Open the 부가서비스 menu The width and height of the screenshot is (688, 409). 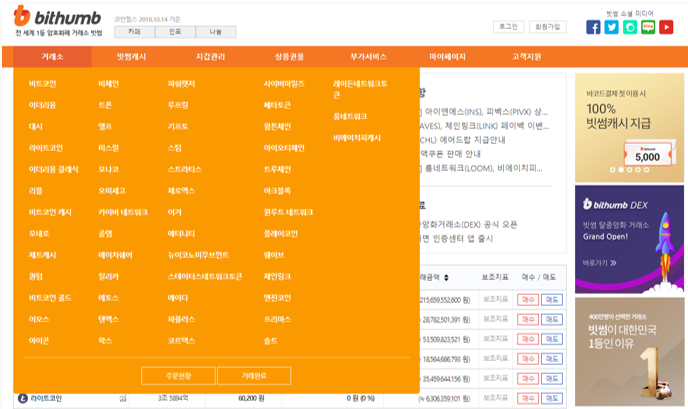click(x=368, y=57)
